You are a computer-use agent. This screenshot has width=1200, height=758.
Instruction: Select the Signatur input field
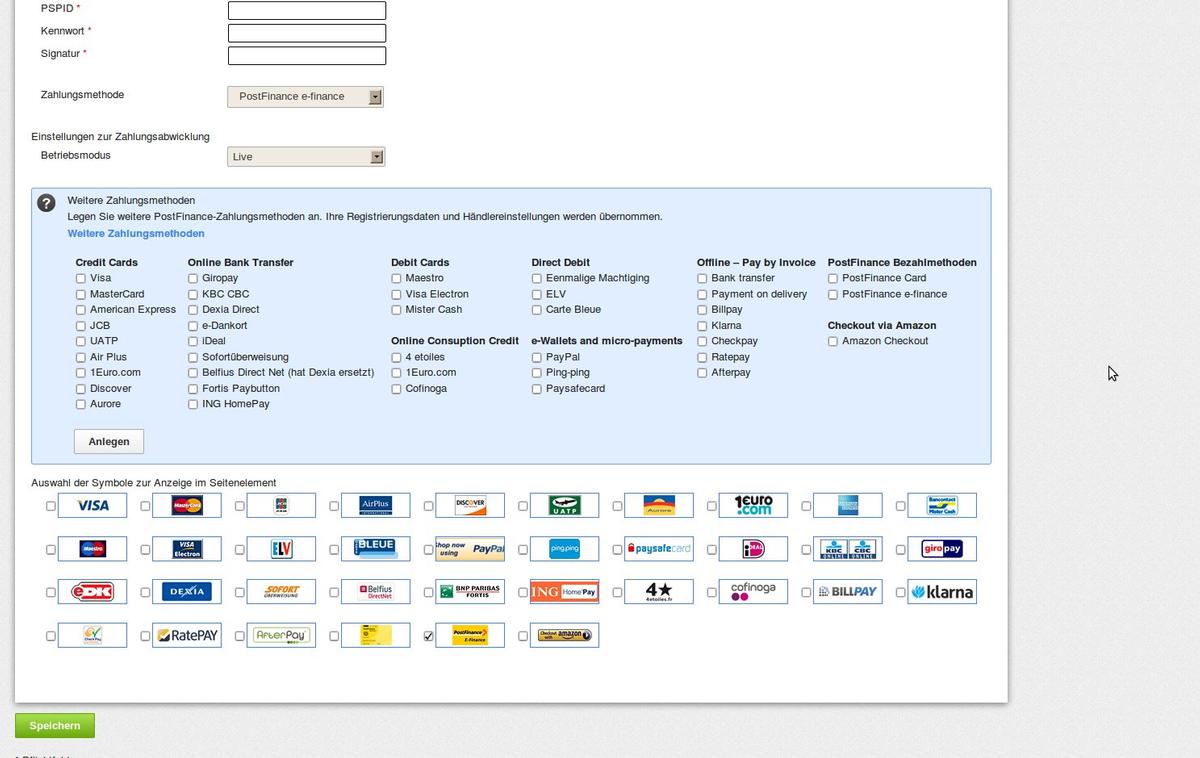307,56
